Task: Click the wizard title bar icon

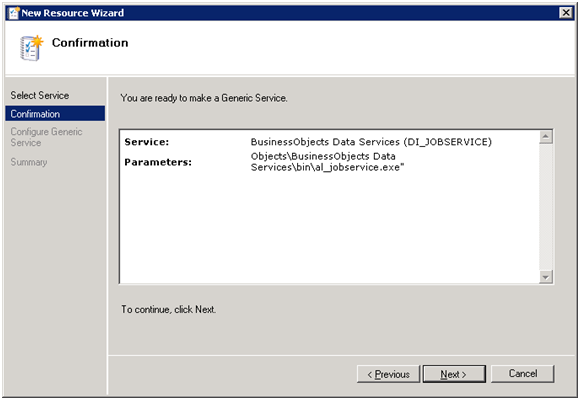Action: point(14,13)
